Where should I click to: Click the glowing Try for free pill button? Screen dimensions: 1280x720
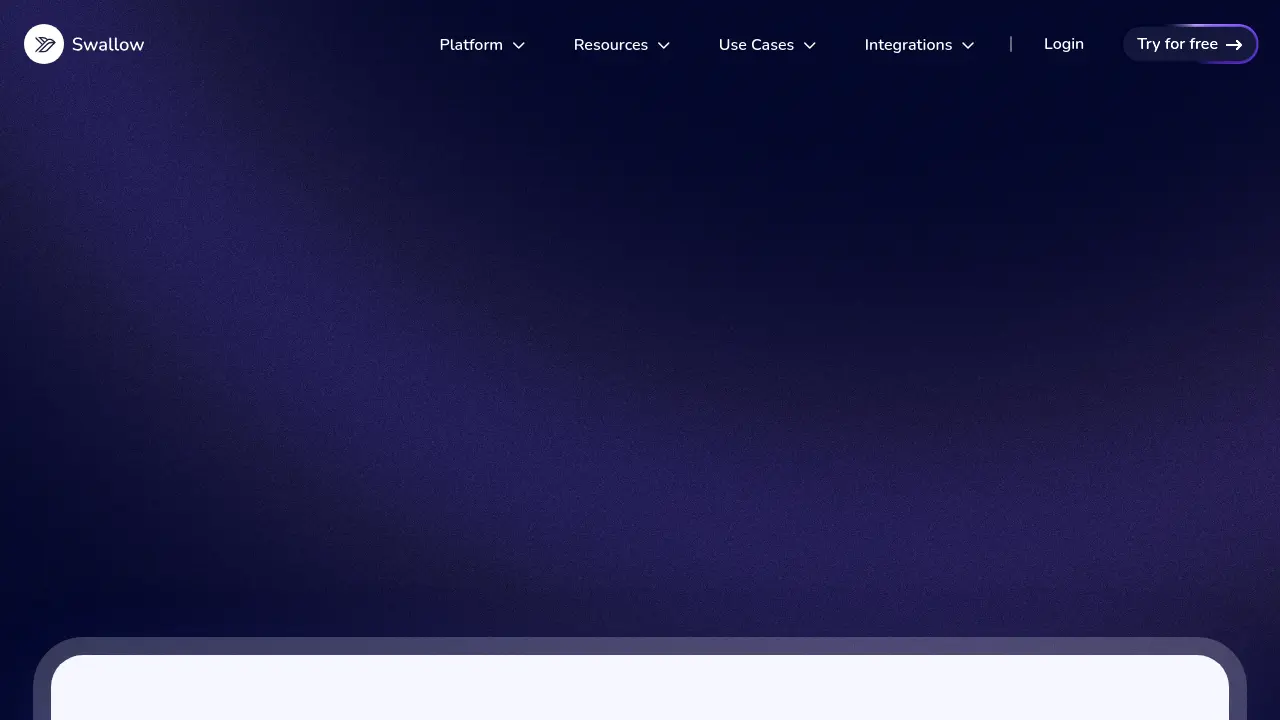(1190, 44)
